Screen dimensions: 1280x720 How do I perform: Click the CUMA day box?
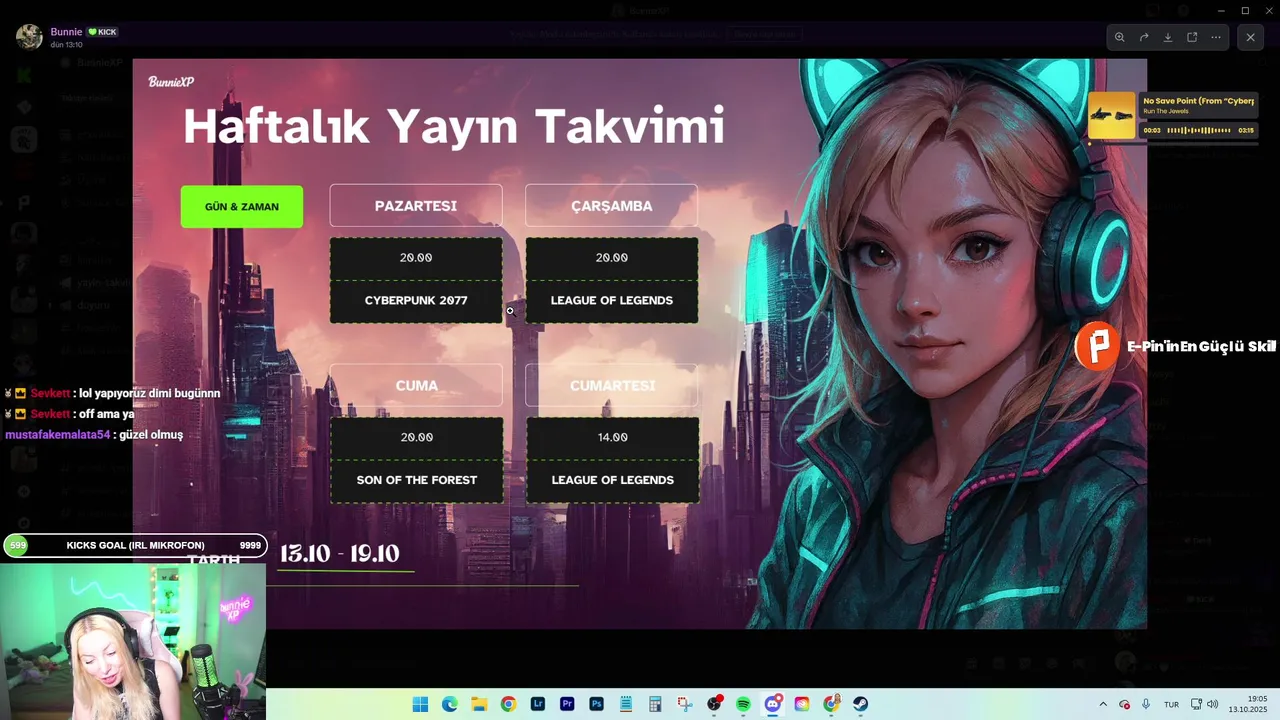416,385
